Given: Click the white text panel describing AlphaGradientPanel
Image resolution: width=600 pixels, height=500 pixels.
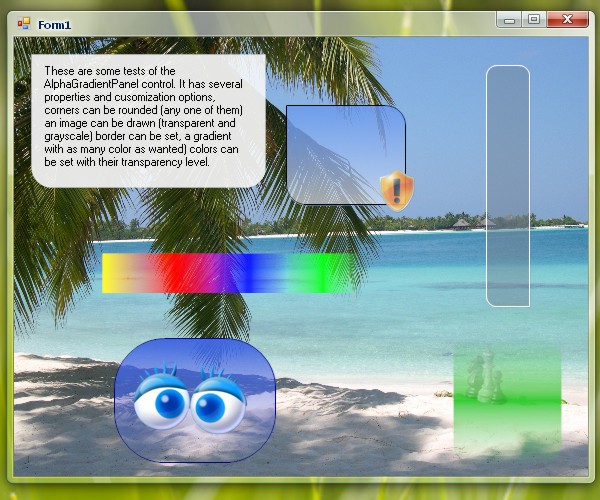Looking at the screenshot, I should (x=148, y=121).
